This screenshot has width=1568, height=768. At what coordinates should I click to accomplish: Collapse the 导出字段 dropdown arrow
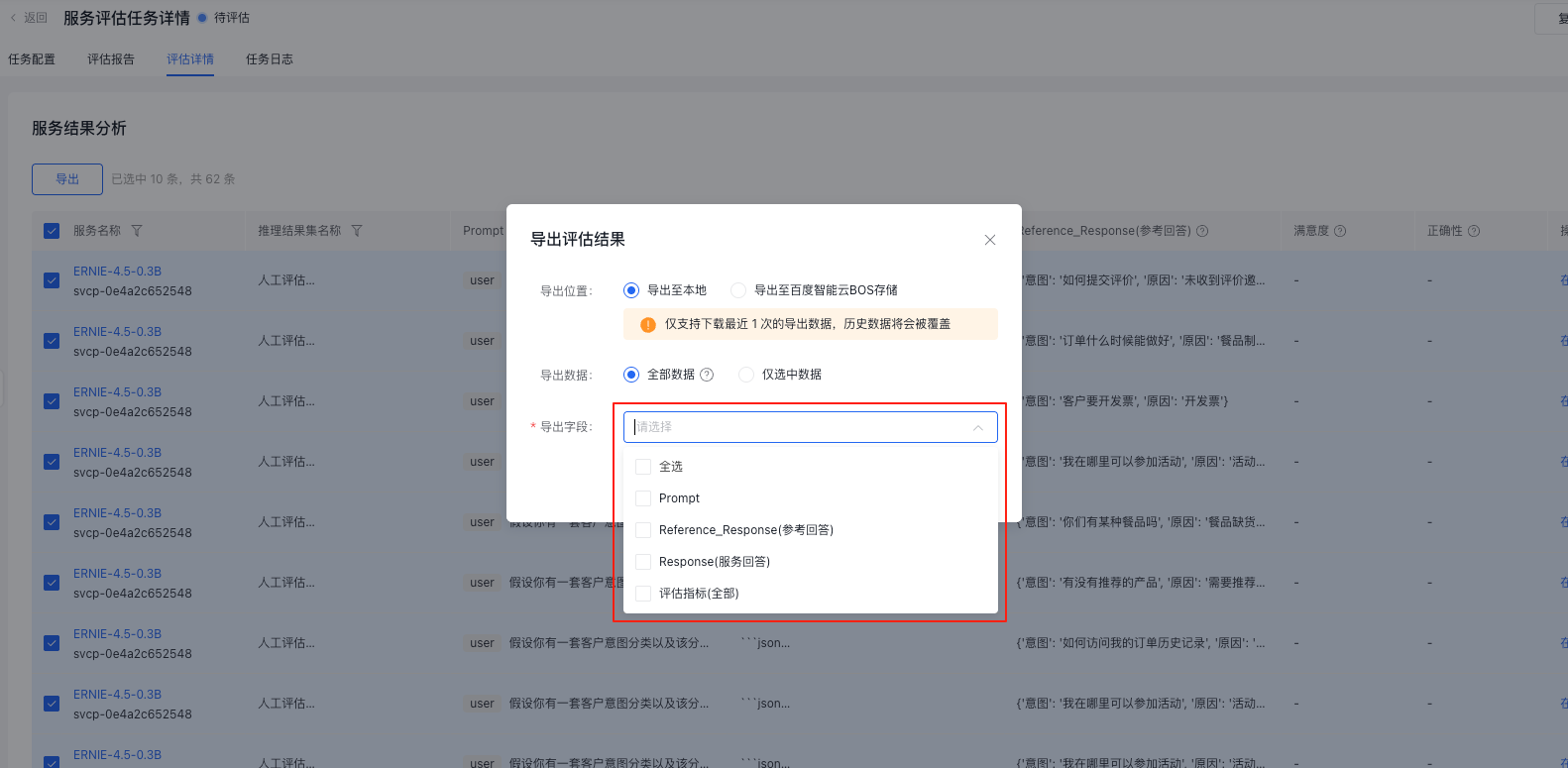point(978,427)
